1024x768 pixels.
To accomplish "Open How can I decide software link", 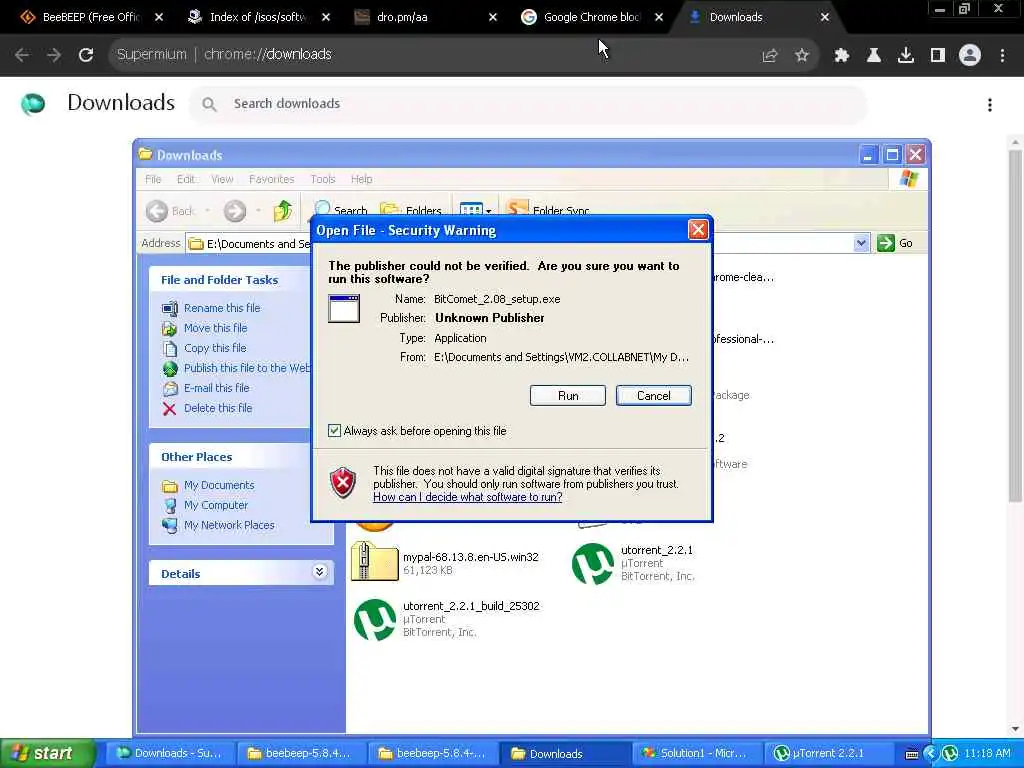I will [x=468, y=497].
